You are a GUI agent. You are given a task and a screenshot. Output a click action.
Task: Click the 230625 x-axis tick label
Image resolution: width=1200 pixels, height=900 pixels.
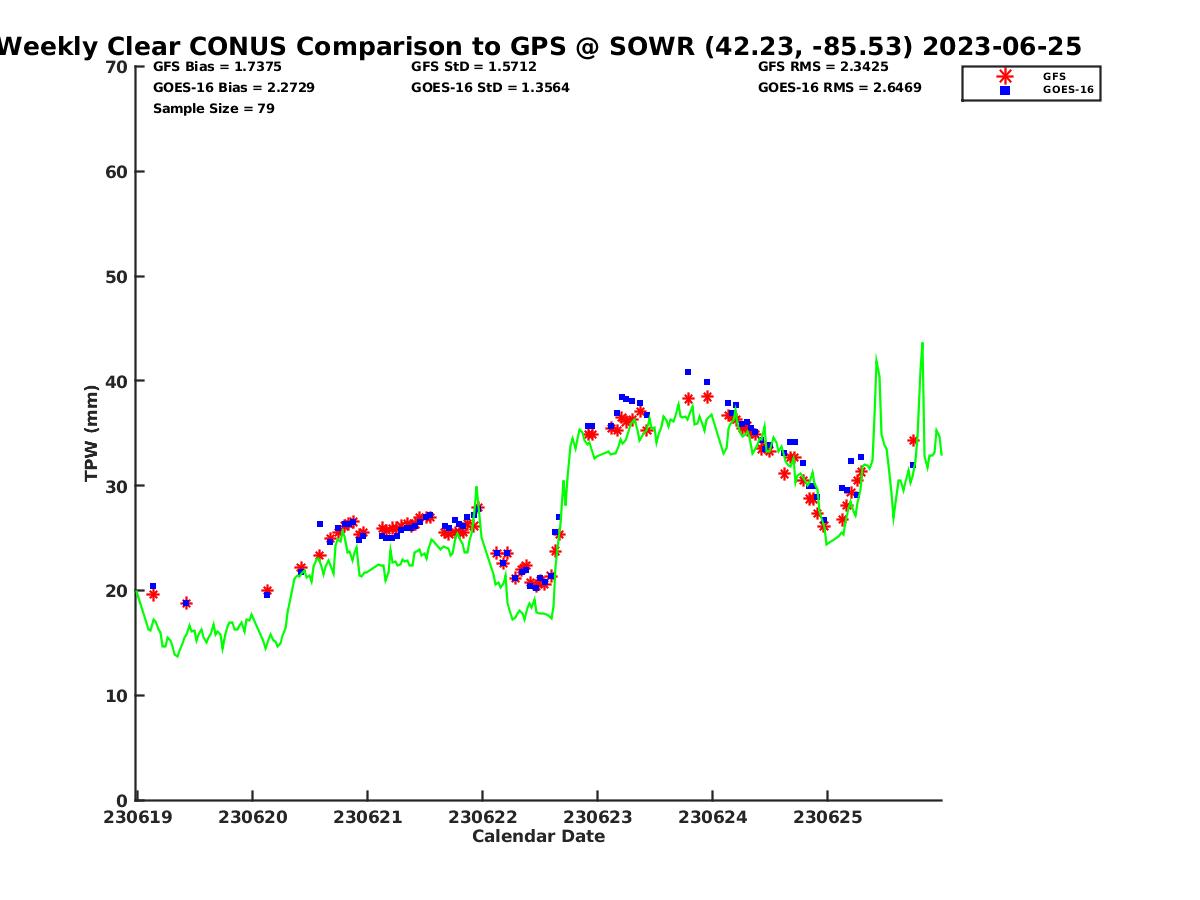coord(827,817)
